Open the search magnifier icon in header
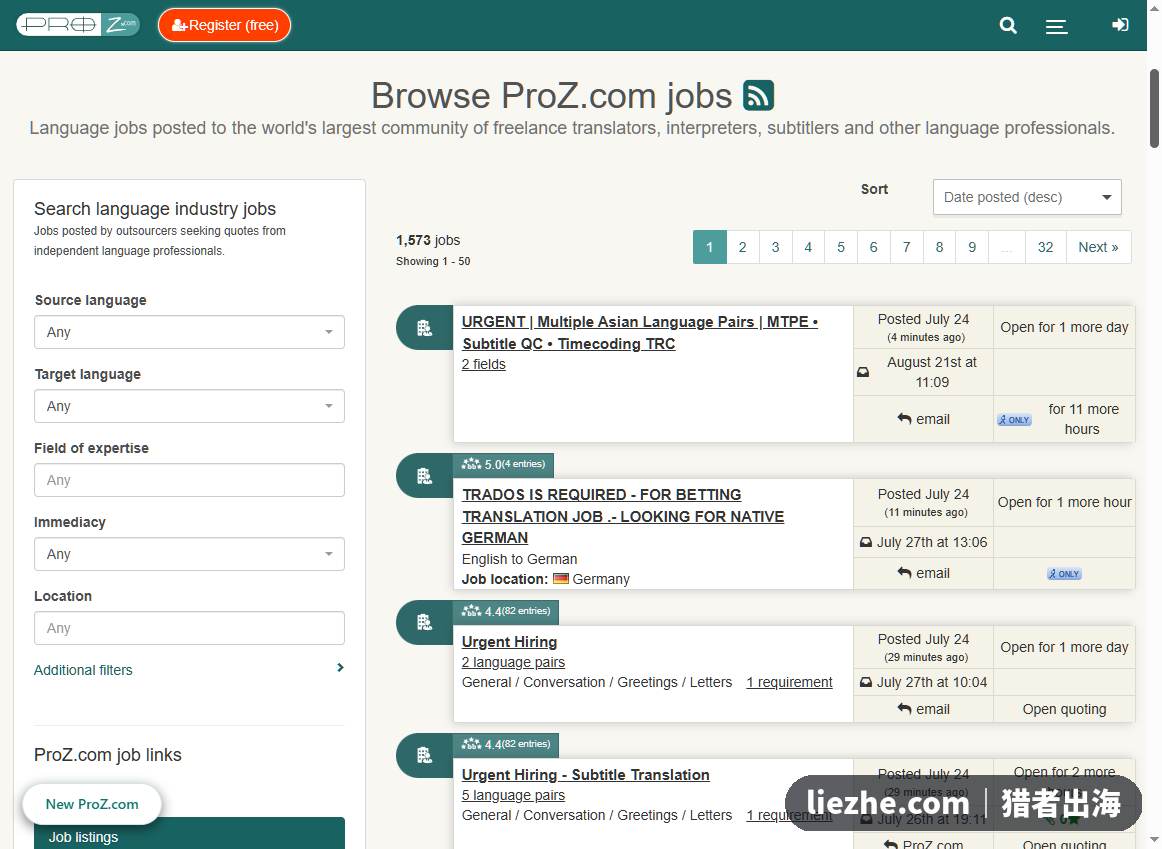 pyautogui.click(x=1008, y=25)
